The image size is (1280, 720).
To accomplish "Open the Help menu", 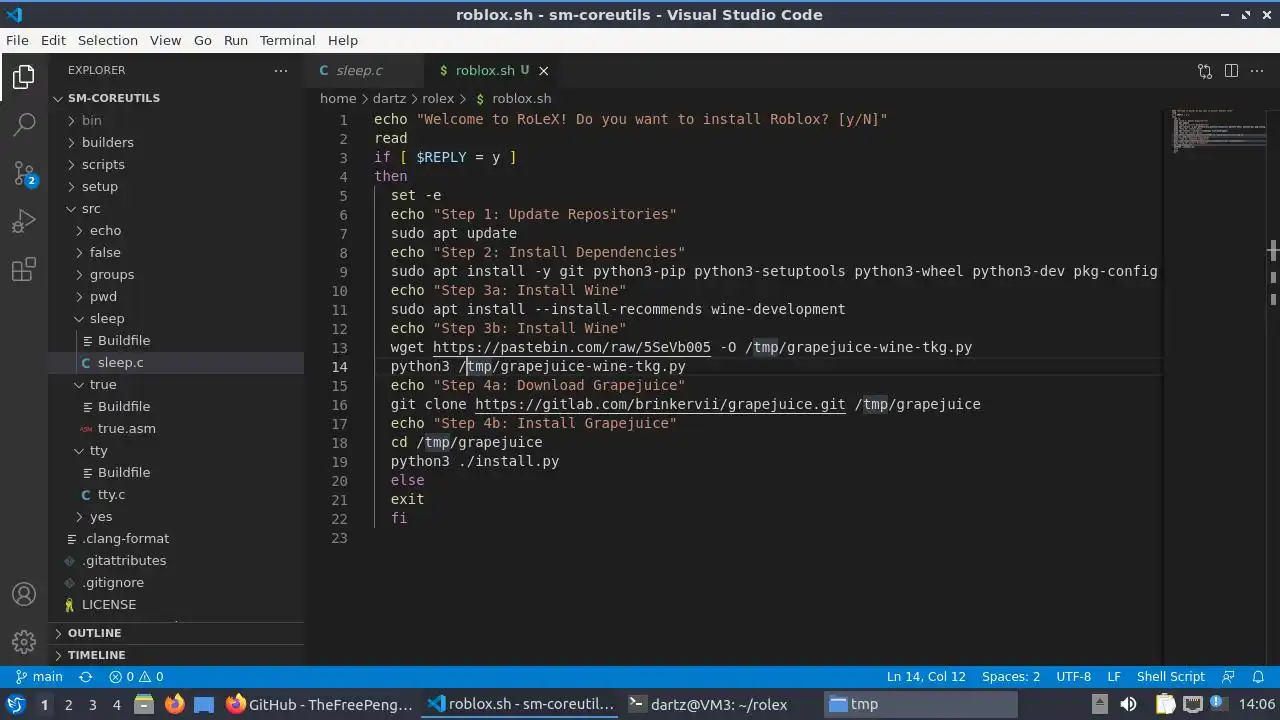I will (342, 40).
